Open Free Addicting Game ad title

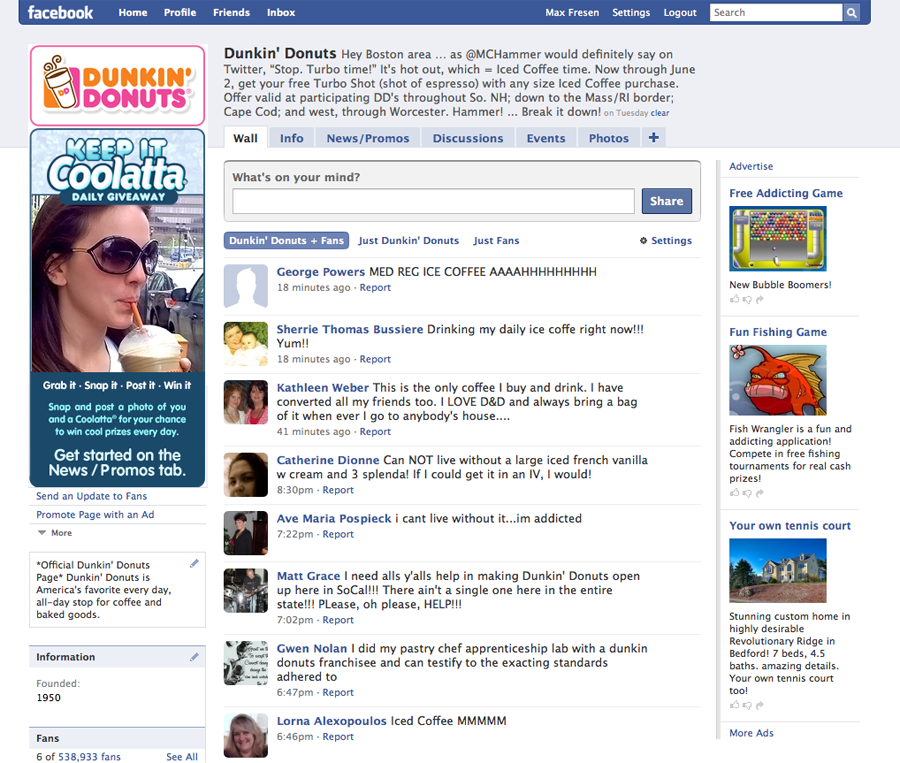pos(786,193)
